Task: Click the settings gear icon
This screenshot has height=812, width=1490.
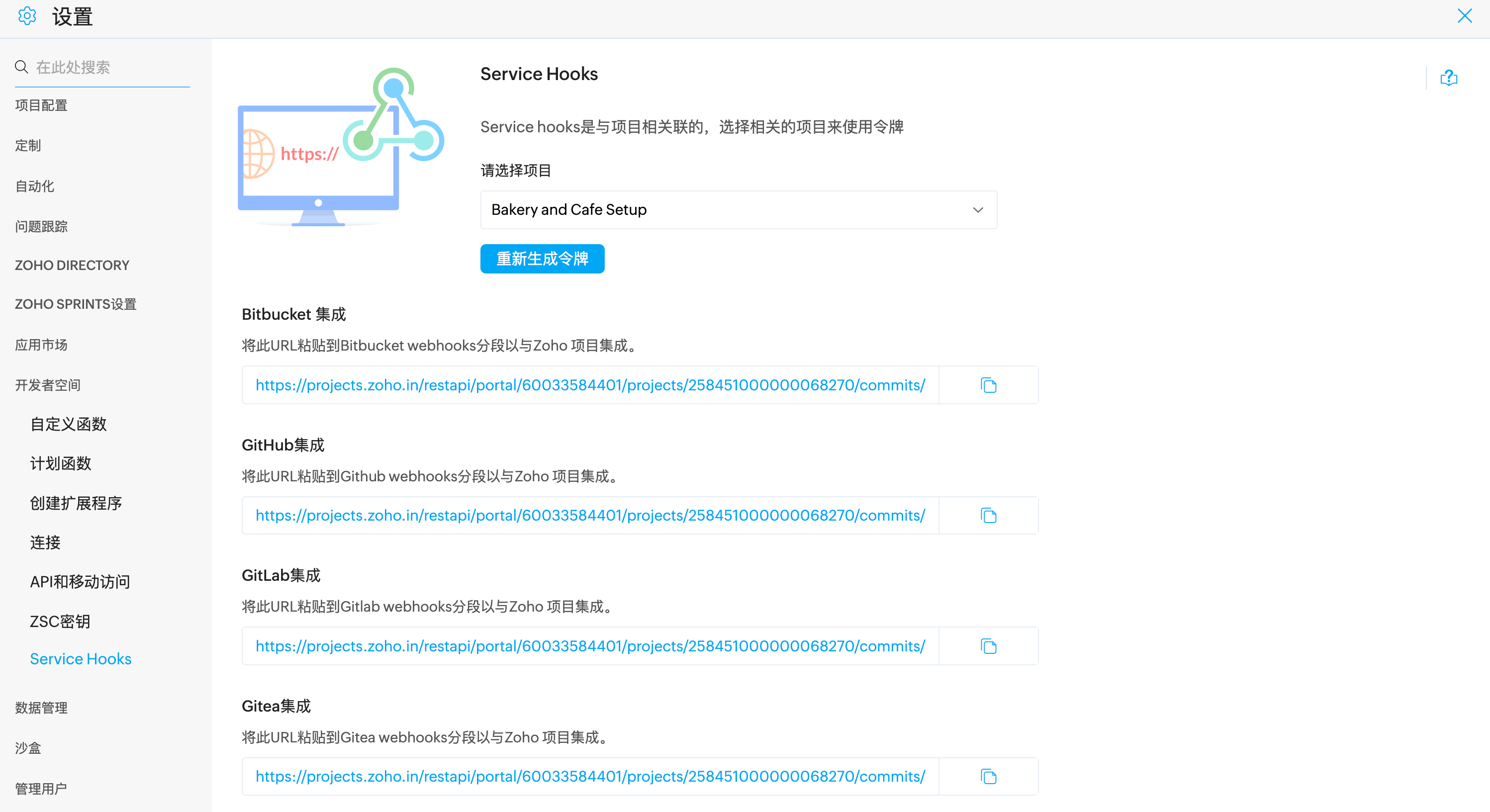Action: point(27,16)
